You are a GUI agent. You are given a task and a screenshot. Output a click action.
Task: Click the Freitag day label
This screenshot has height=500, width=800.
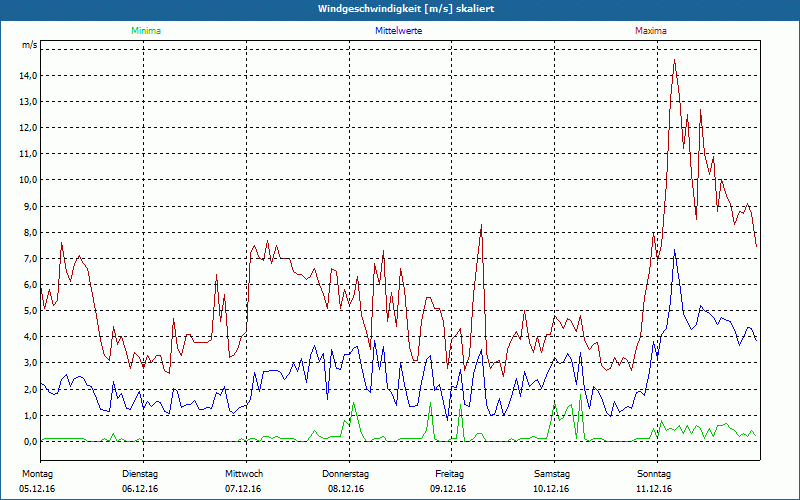tap(449, 474)
